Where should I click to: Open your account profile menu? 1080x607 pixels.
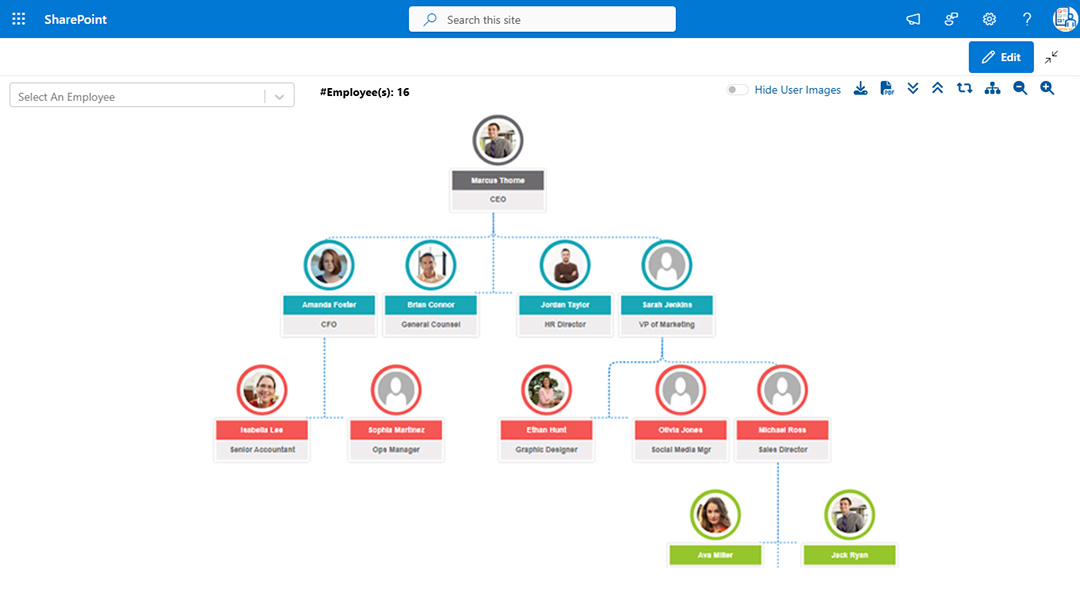[1062, 18]
